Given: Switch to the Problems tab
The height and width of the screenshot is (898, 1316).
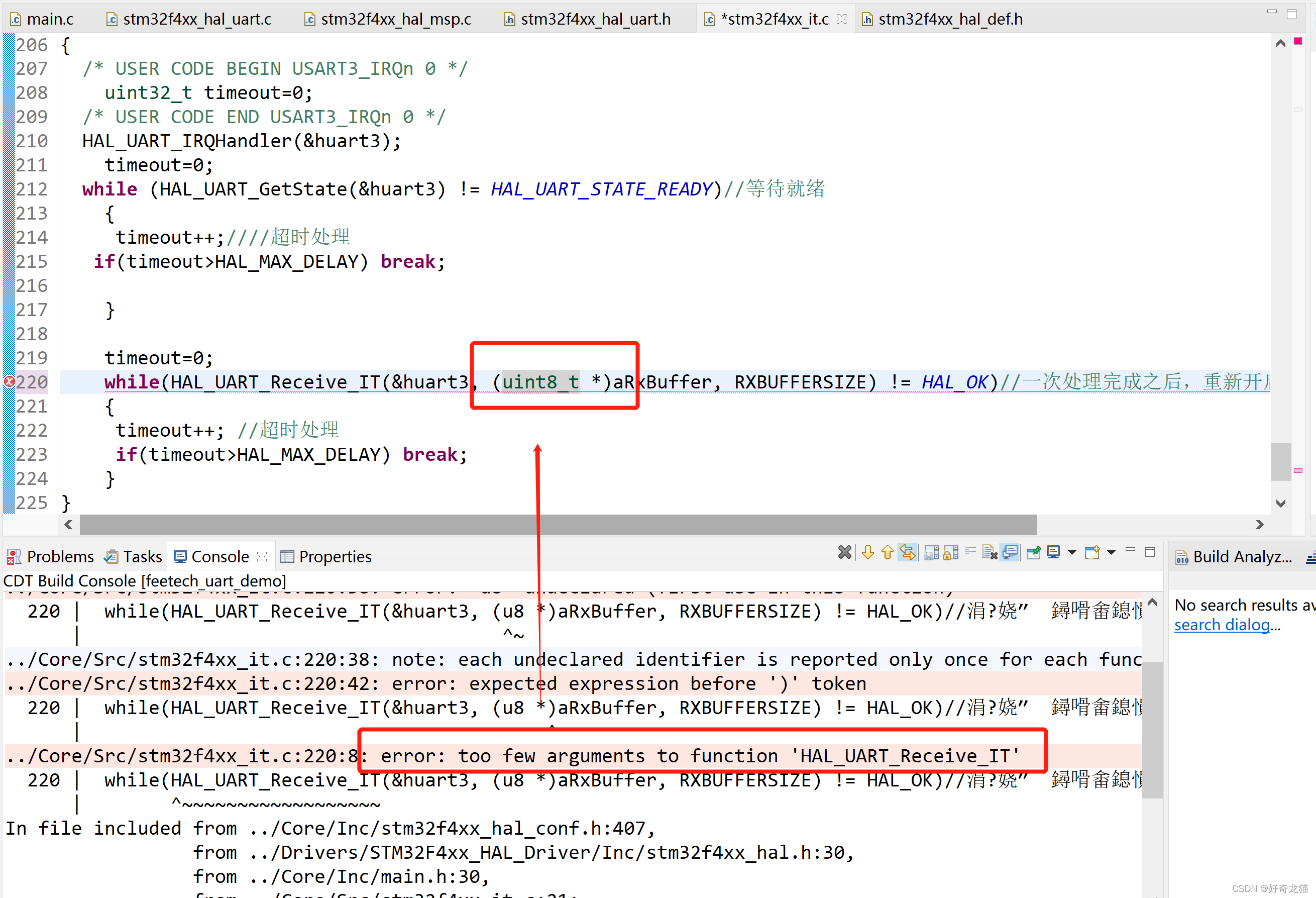Looking at the screenshot, I should coord(59,557).
